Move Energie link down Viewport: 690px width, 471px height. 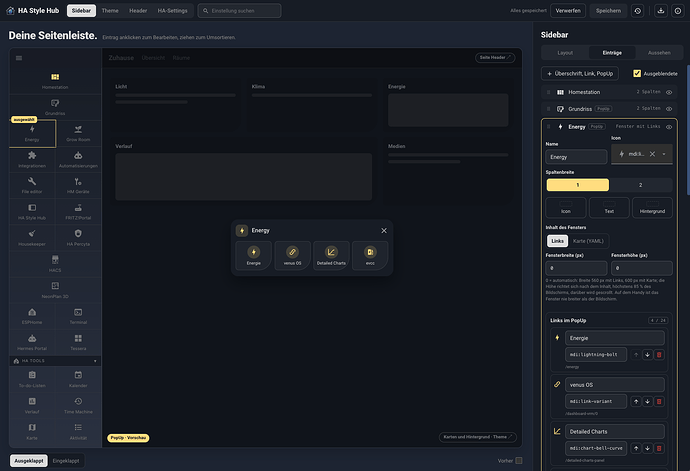point(647,355)
